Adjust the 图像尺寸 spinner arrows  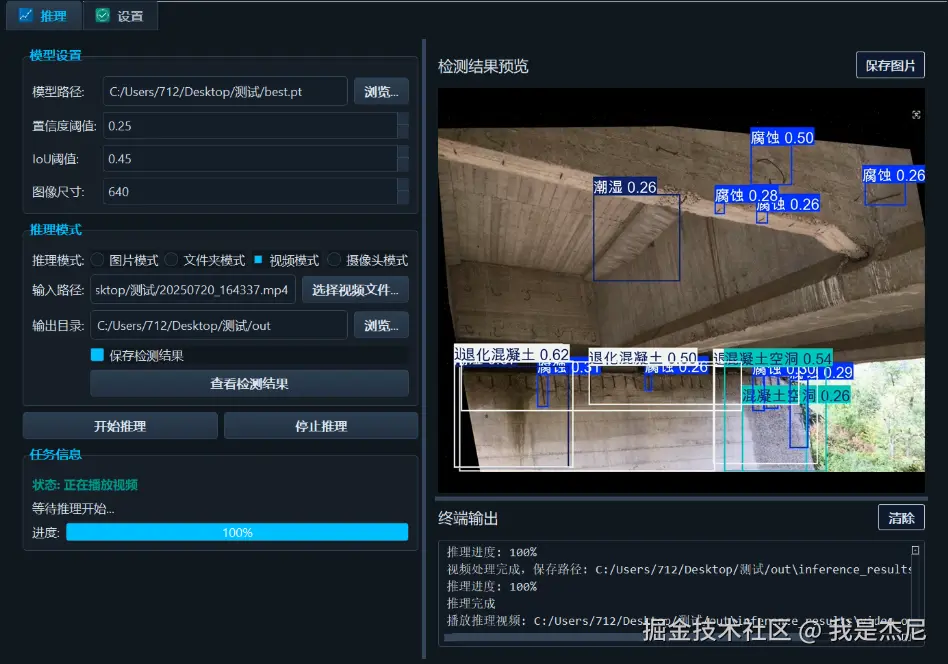[403, 192]
